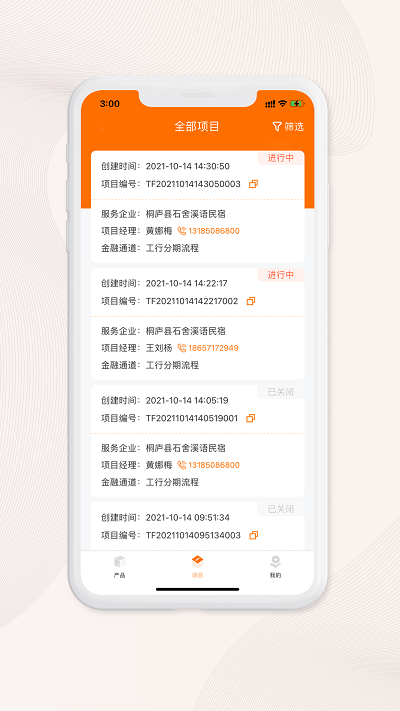Open project created at 09:51:34
400x711 pixels.
click(198, 526)
